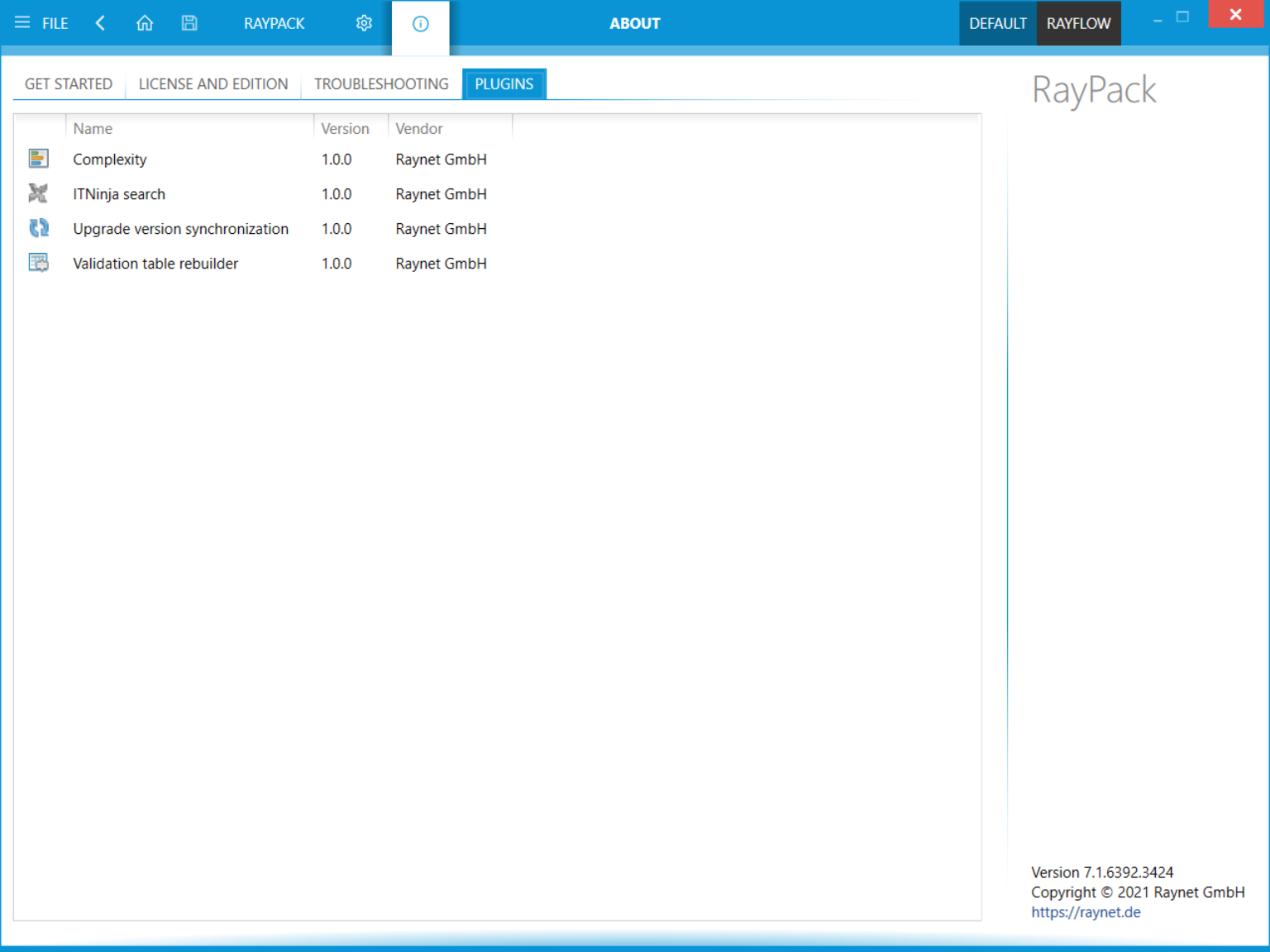Switch to the RAYFLOW profile button
This screenshot has height=952, width=1270.
[1078, 23]
